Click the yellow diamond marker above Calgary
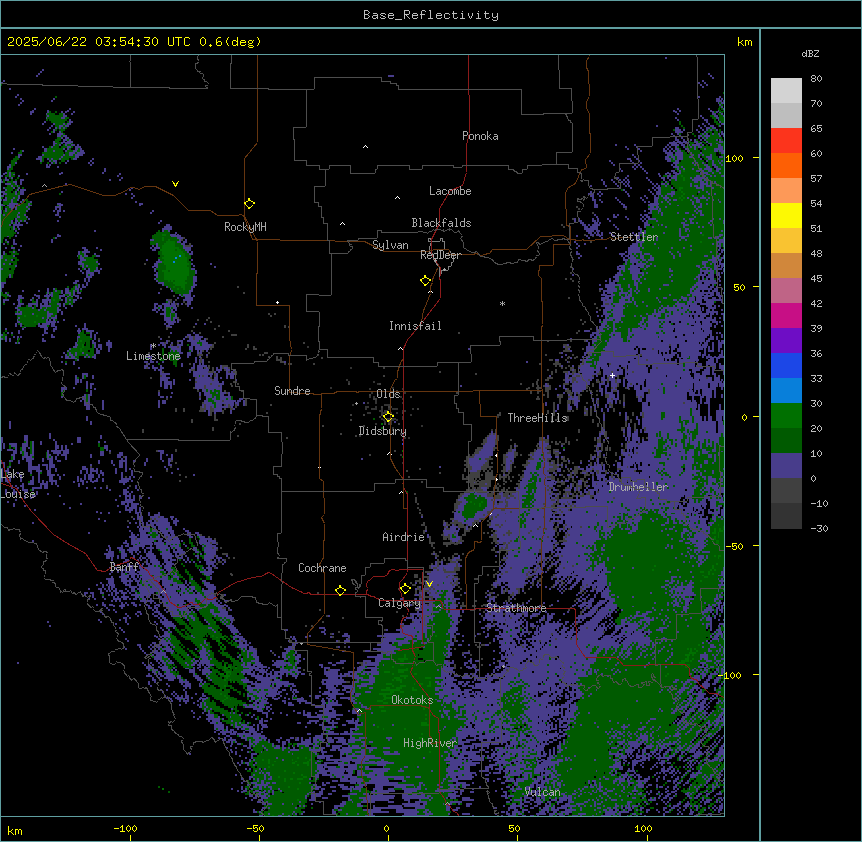 pos(405,589)
